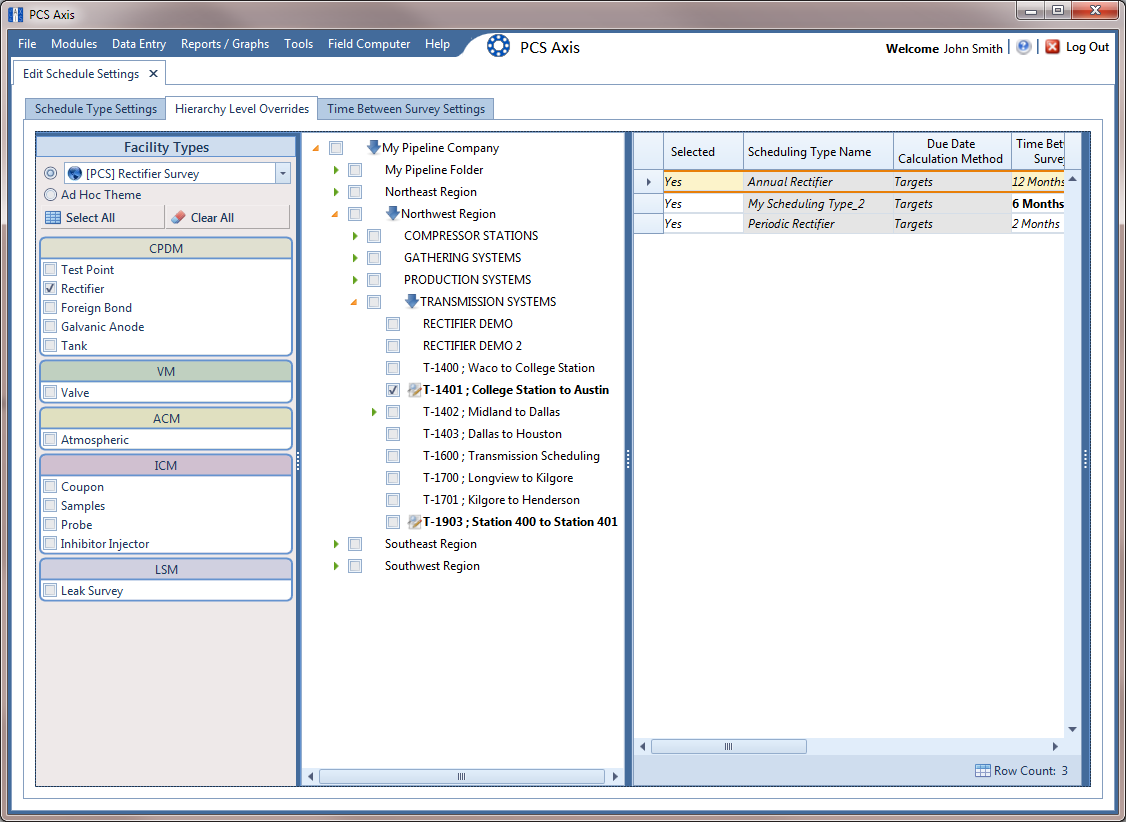Screen dimensions: 1126x822
Task: Expand the Northeast Region node
Action: [x=335, y=192]
